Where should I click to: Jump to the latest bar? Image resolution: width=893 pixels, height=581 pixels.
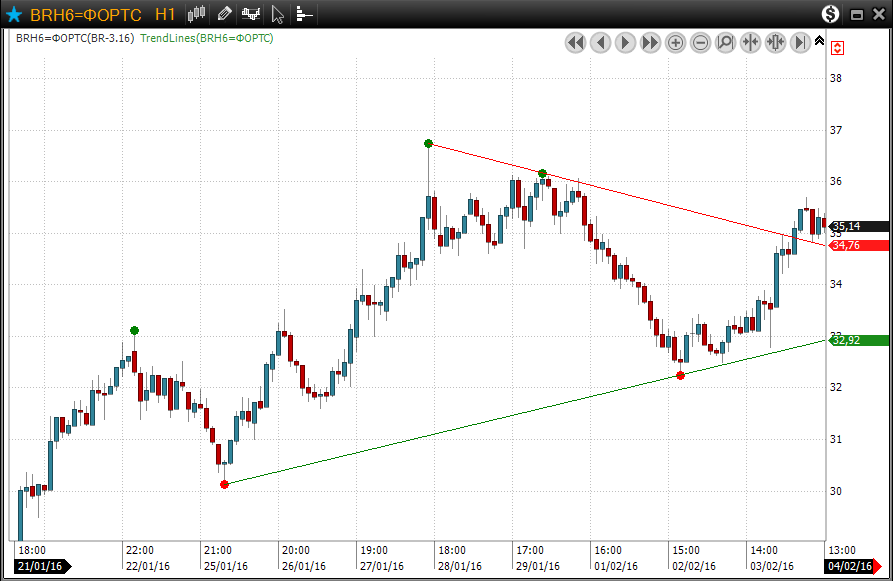[x=800, y=42]
